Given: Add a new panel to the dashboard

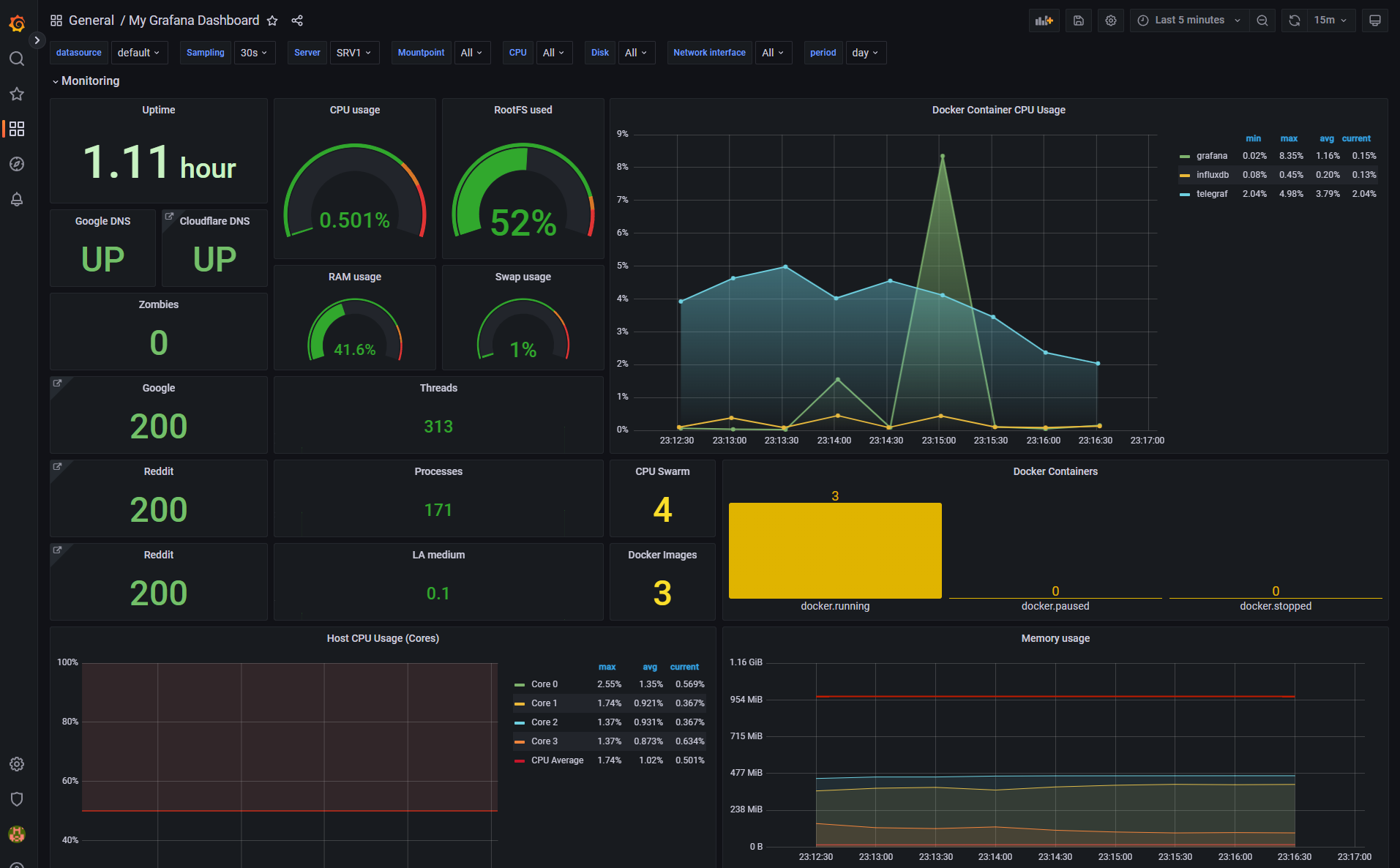Looking at the screenshot, I should (1044, 20).
